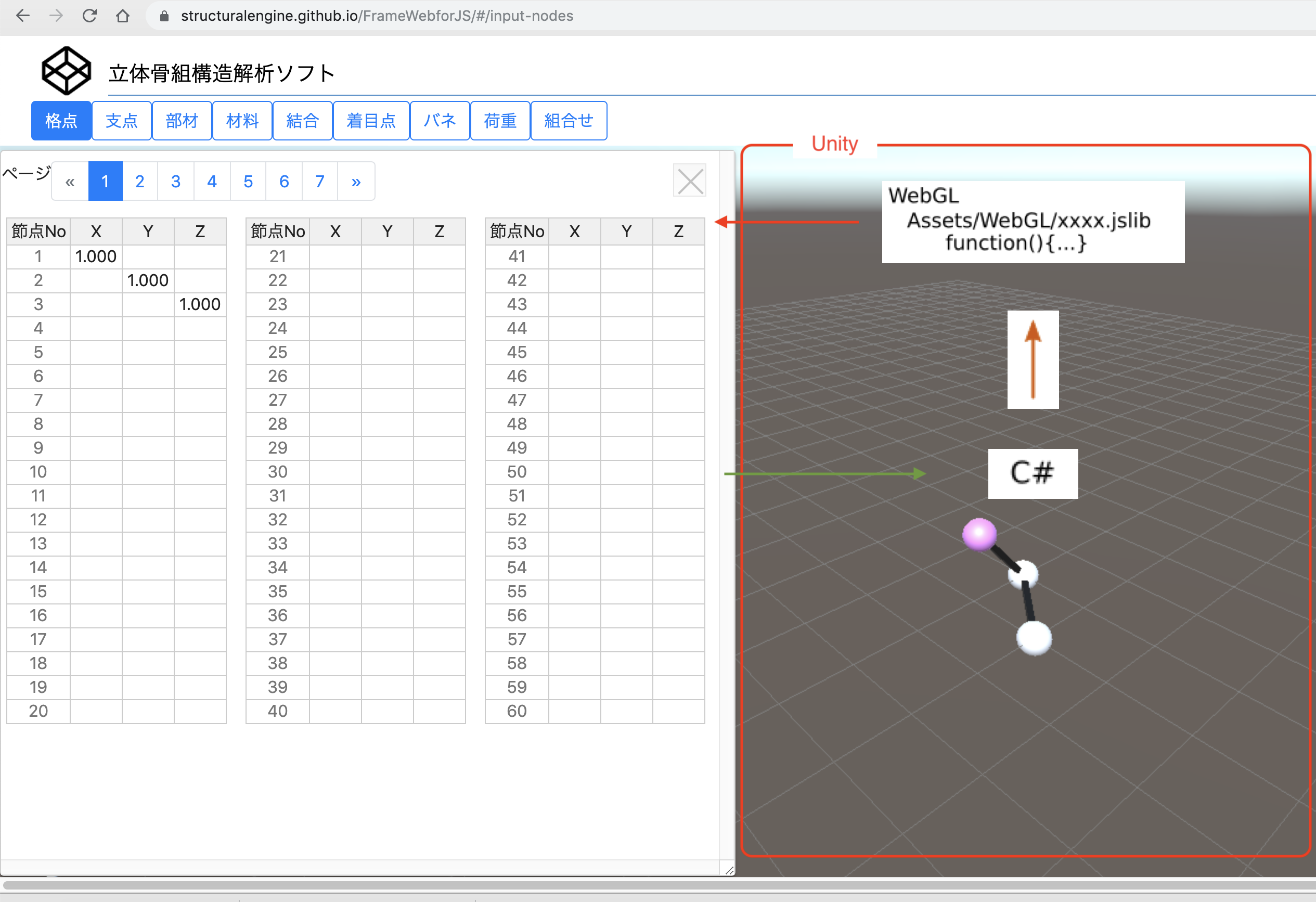Open the 支点 tab

(121, 121)
